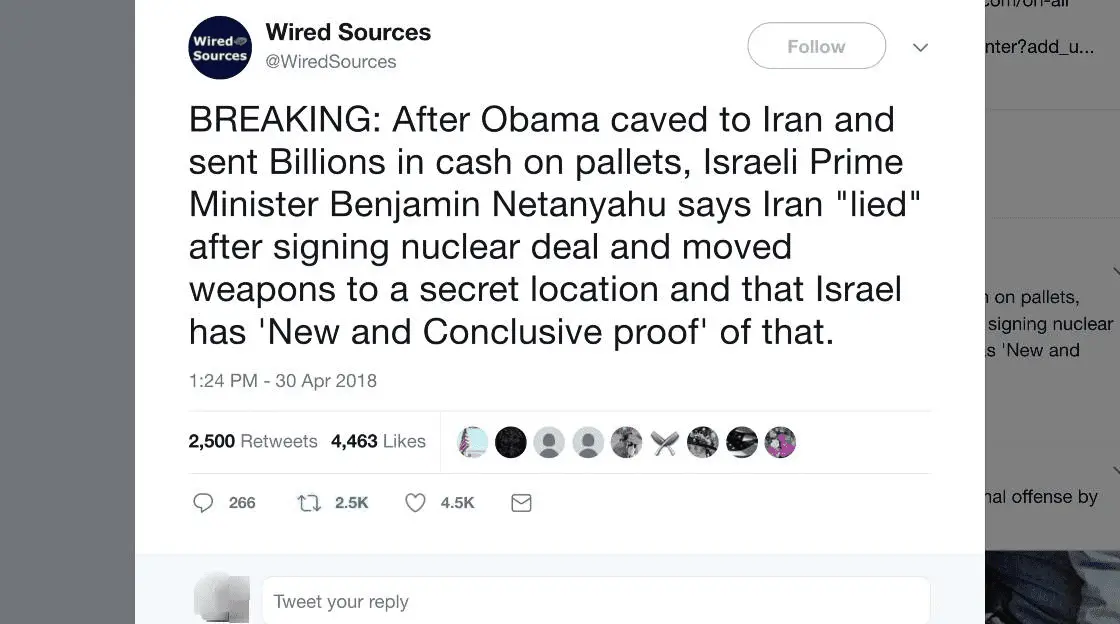Expand the tweet options chevron
Screen dimensions: 1120x624
pos(921,47)
